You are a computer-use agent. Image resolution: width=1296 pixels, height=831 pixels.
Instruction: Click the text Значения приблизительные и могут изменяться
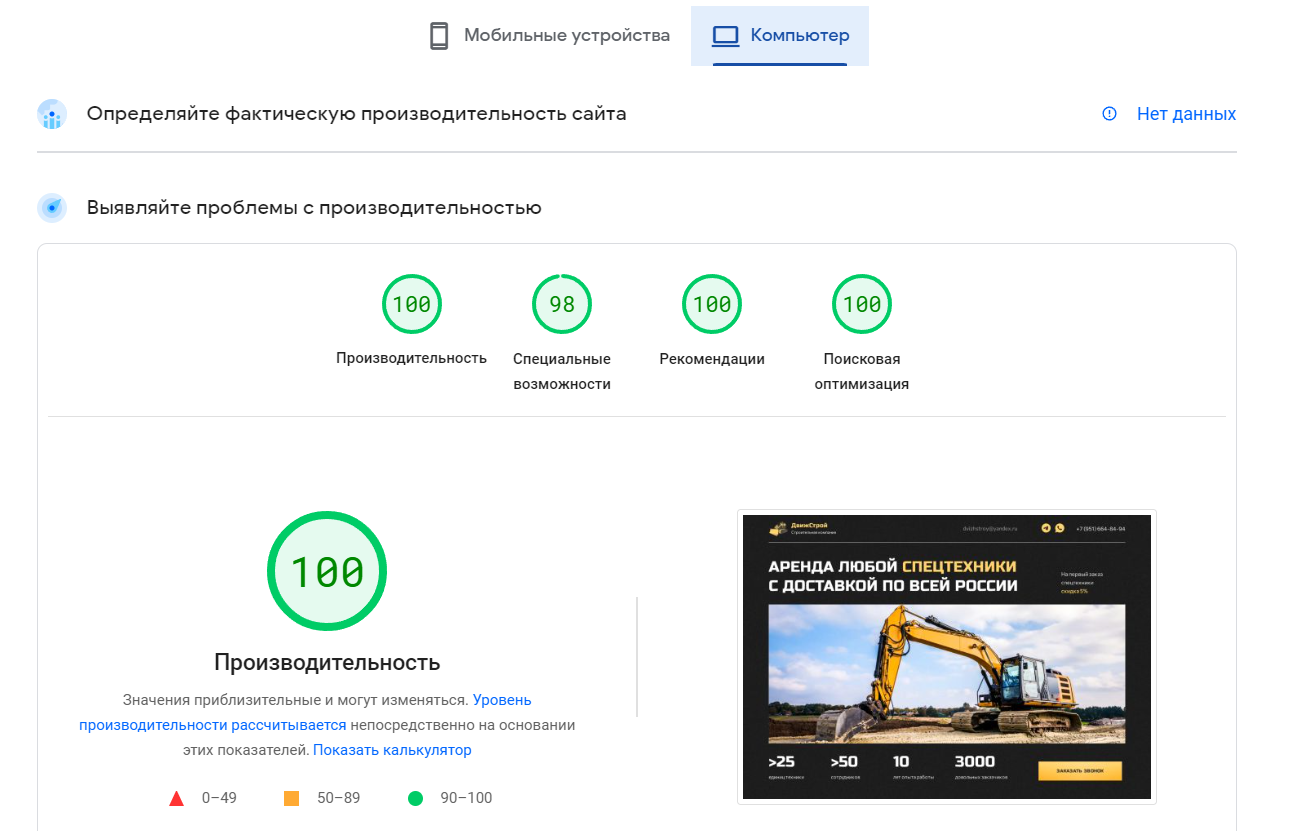click(x=295, y=700)
